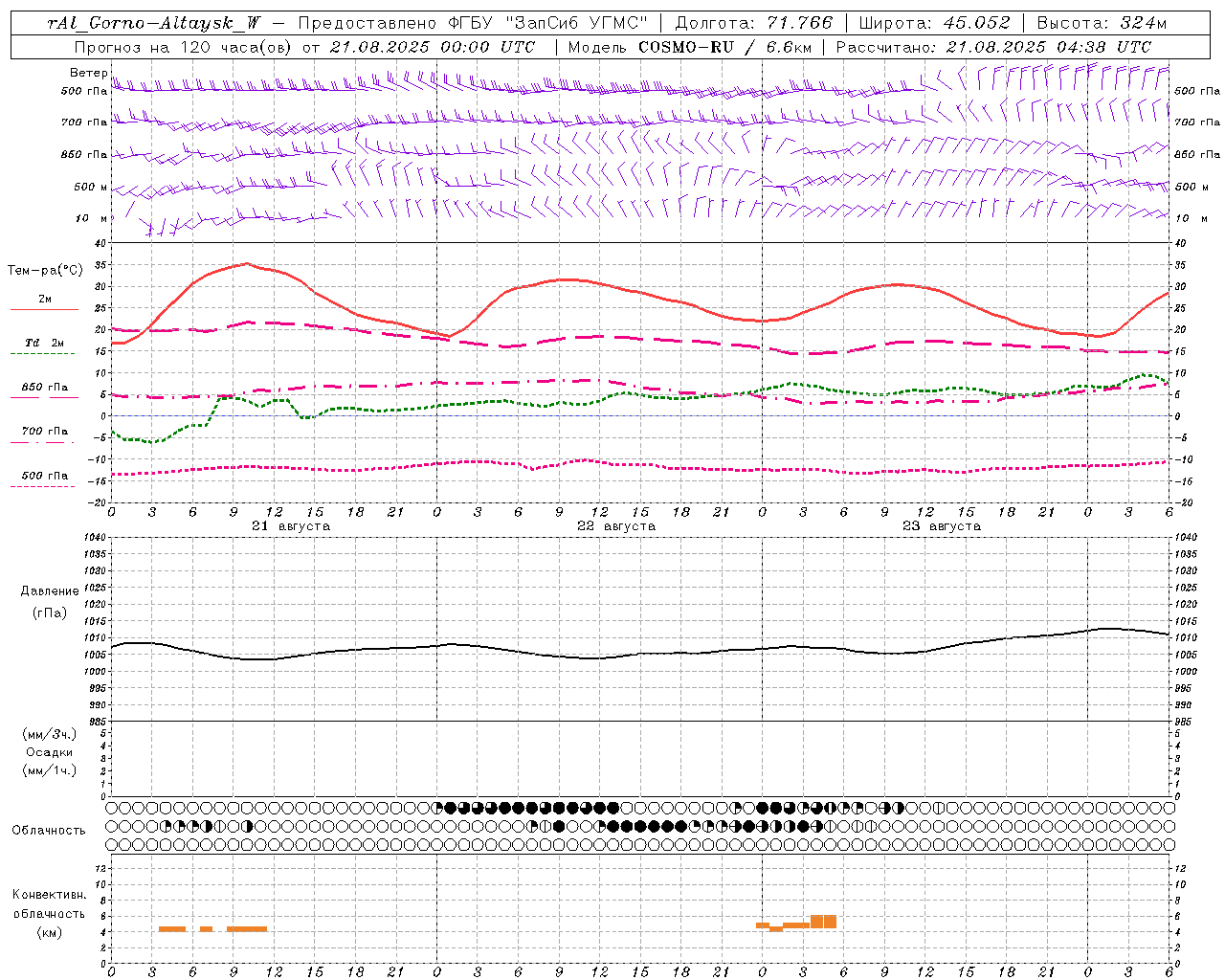Image resolution: width=1225 pixels, height=980 pixels.
Task: Click the Ветер panel label
Action: click(88, 73)
